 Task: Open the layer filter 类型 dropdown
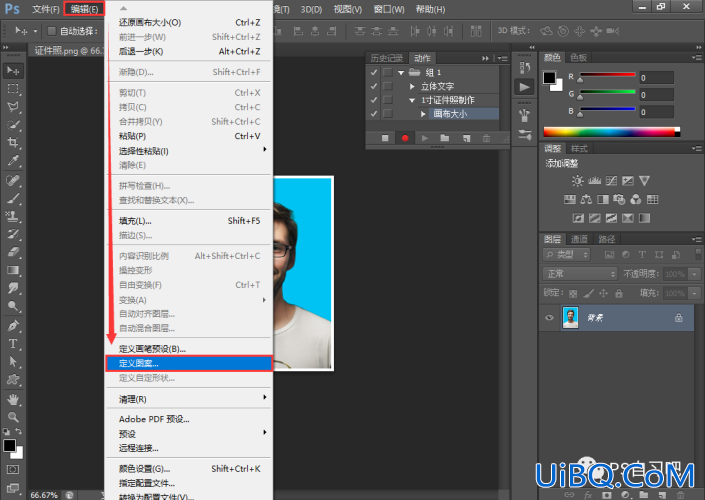pos(566,254)
